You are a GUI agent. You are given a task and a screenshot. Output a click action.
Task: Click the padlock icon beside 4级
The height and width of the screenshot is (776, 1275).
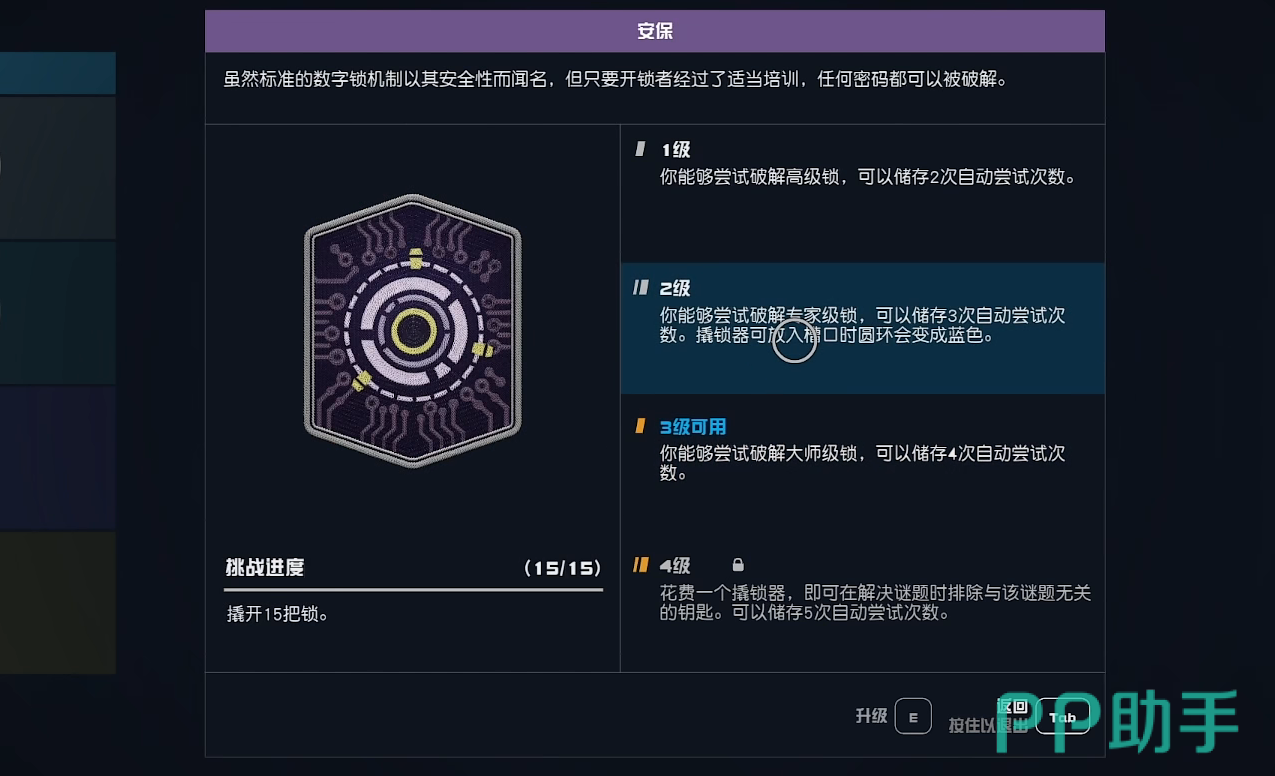pyautogui.click(x=738, y=565)
